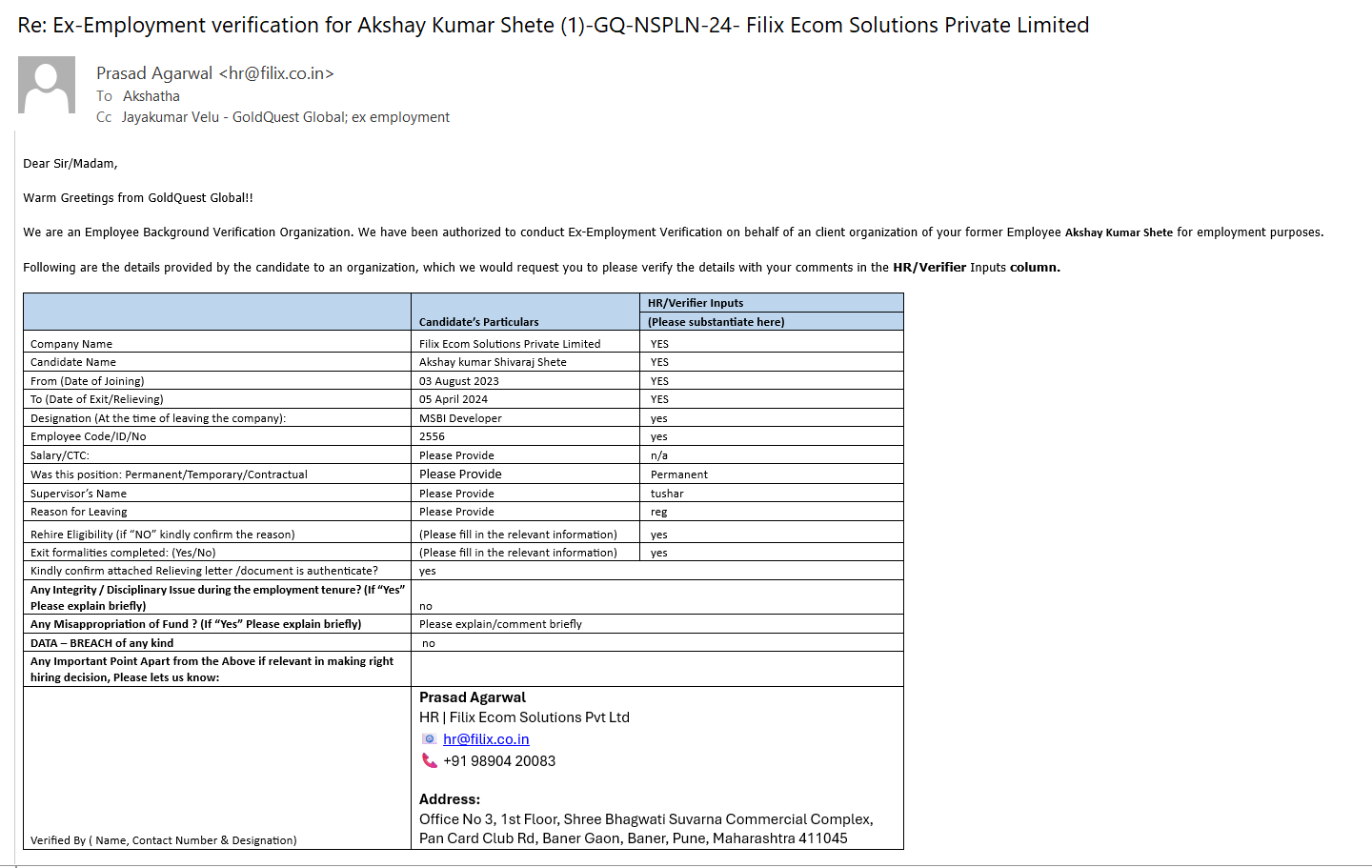Click recipient Akshatha in the To line
The image size is (1372, 868).
(151, 96)
